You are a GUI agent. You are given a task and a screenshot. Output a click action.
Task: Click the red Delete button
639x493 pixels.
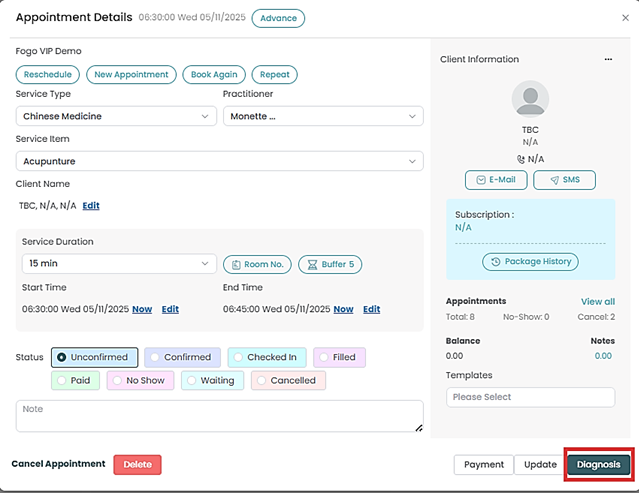(137, 464)
